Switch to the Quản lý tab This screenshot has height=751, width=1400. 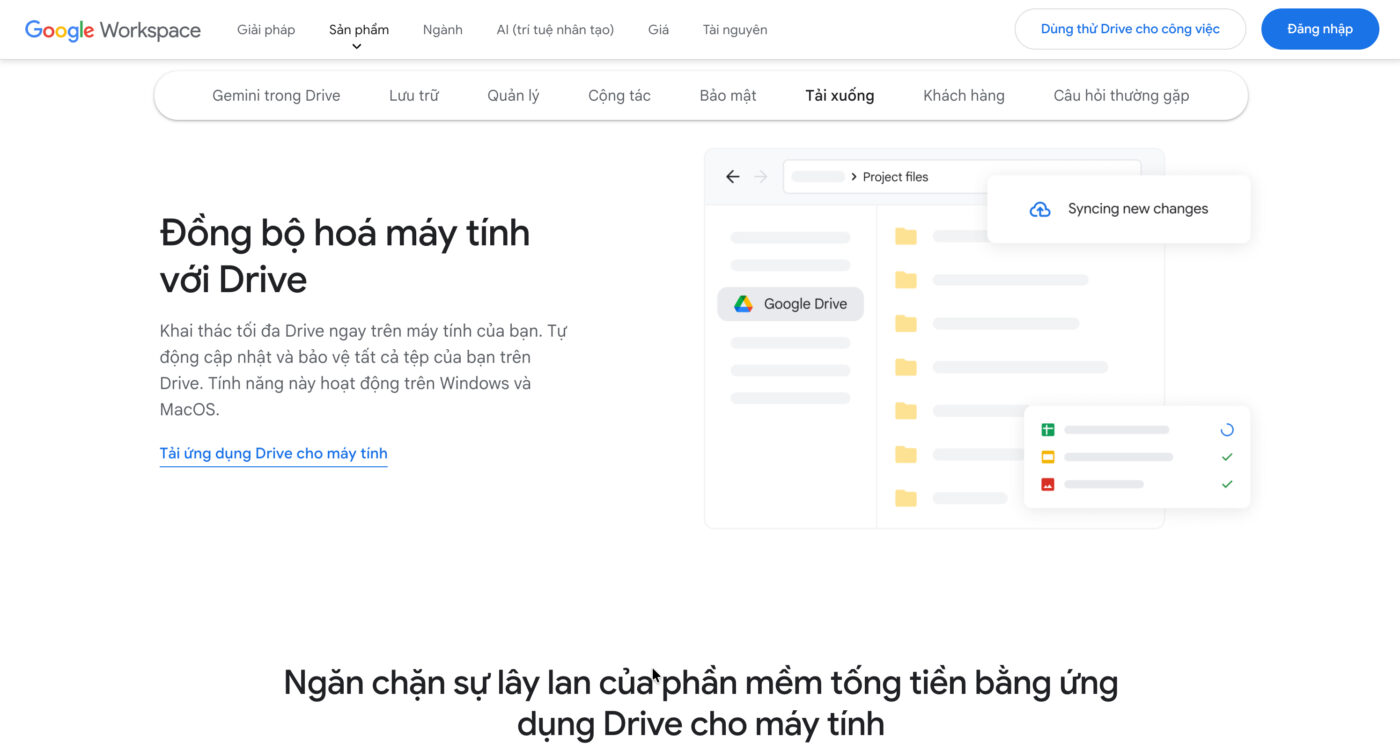click(513, 96)
